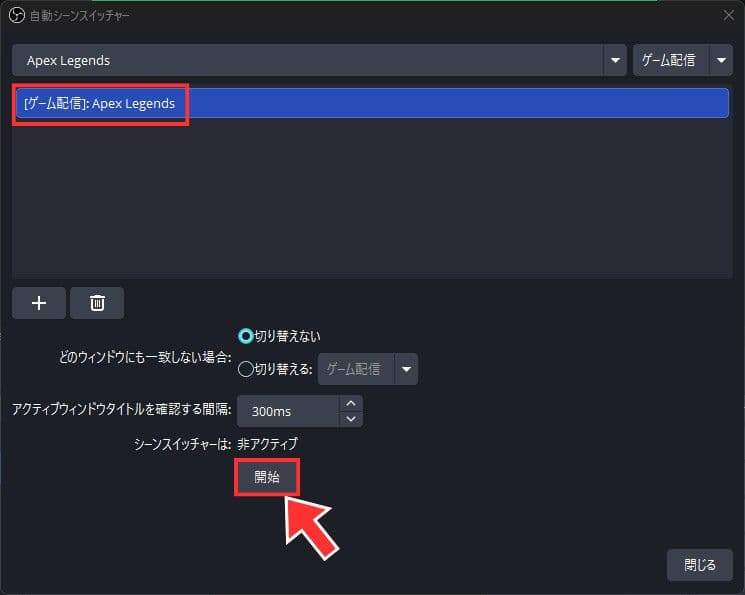The width and height of the screenshot is (745, 595).
Task: Click the 非アクティブ status text
Action: click(267, 444)
